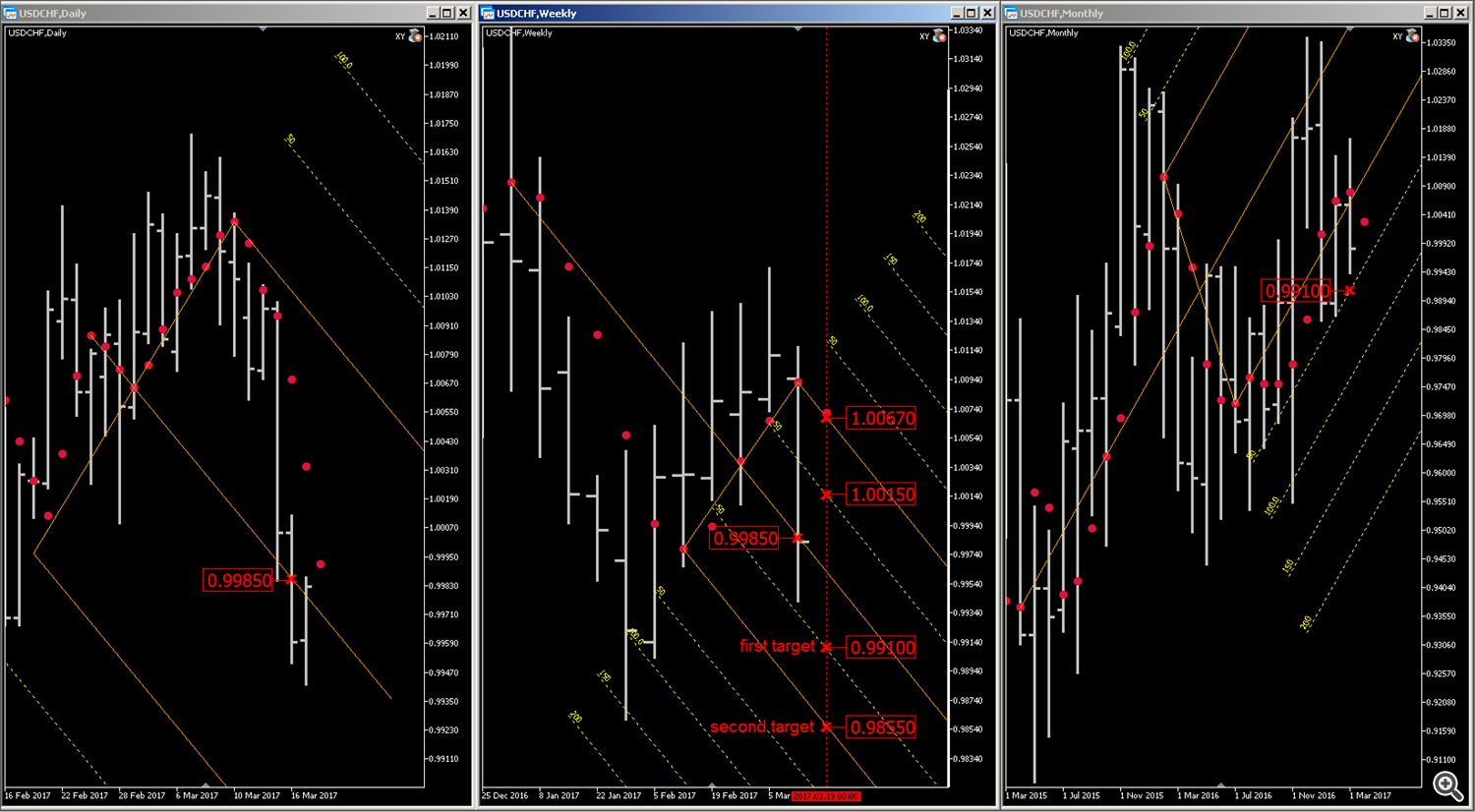The image size is (1475, 812).
Task: Click 0.96000 on Monthly price scale
Action: click(x=1441, y=473)
